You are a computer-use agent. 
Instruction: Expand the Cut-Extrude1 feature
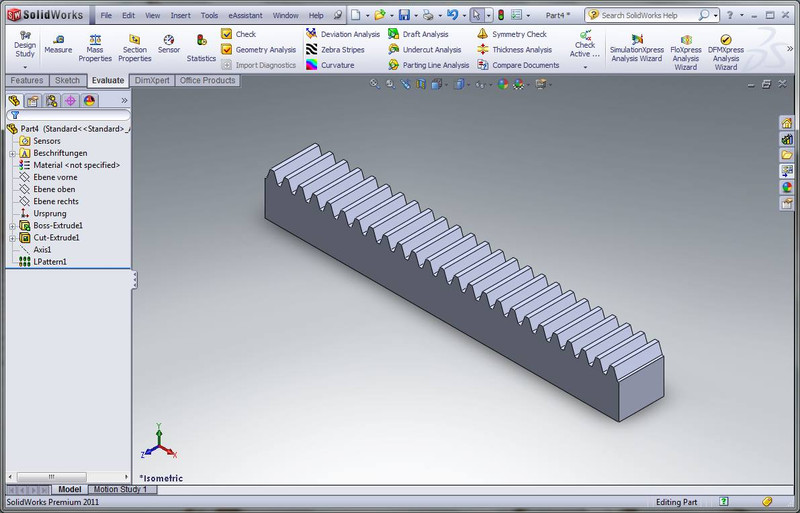(12, 238)
